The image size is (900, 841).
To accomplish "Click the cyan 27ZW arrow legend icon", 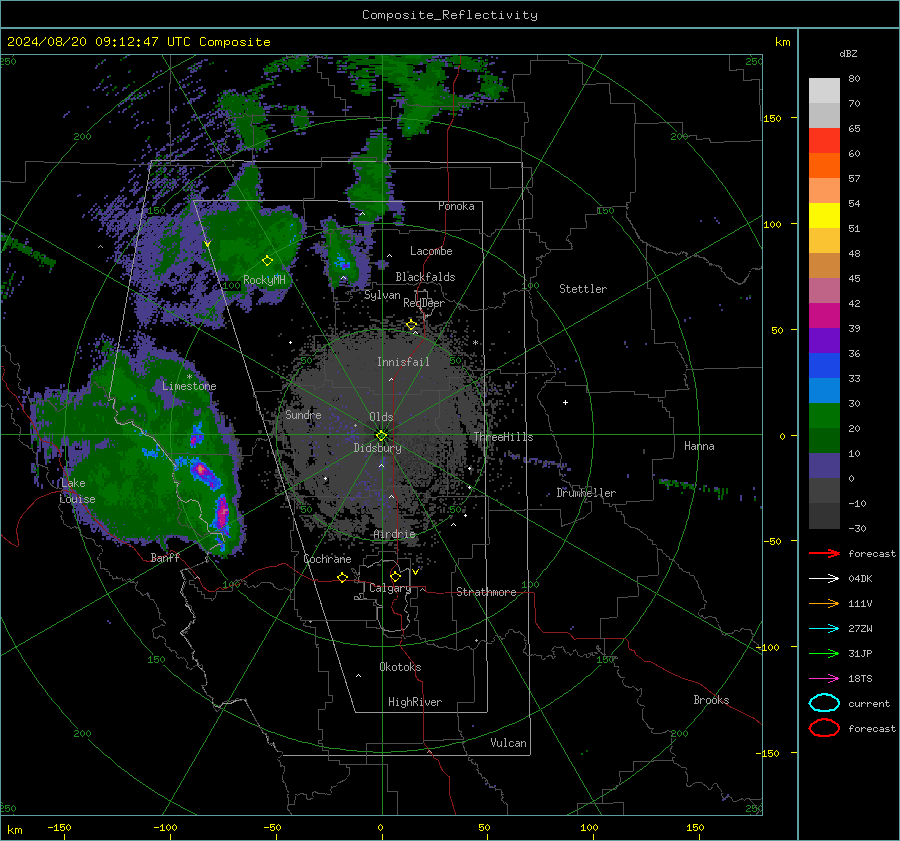I will tap(824, 629).
